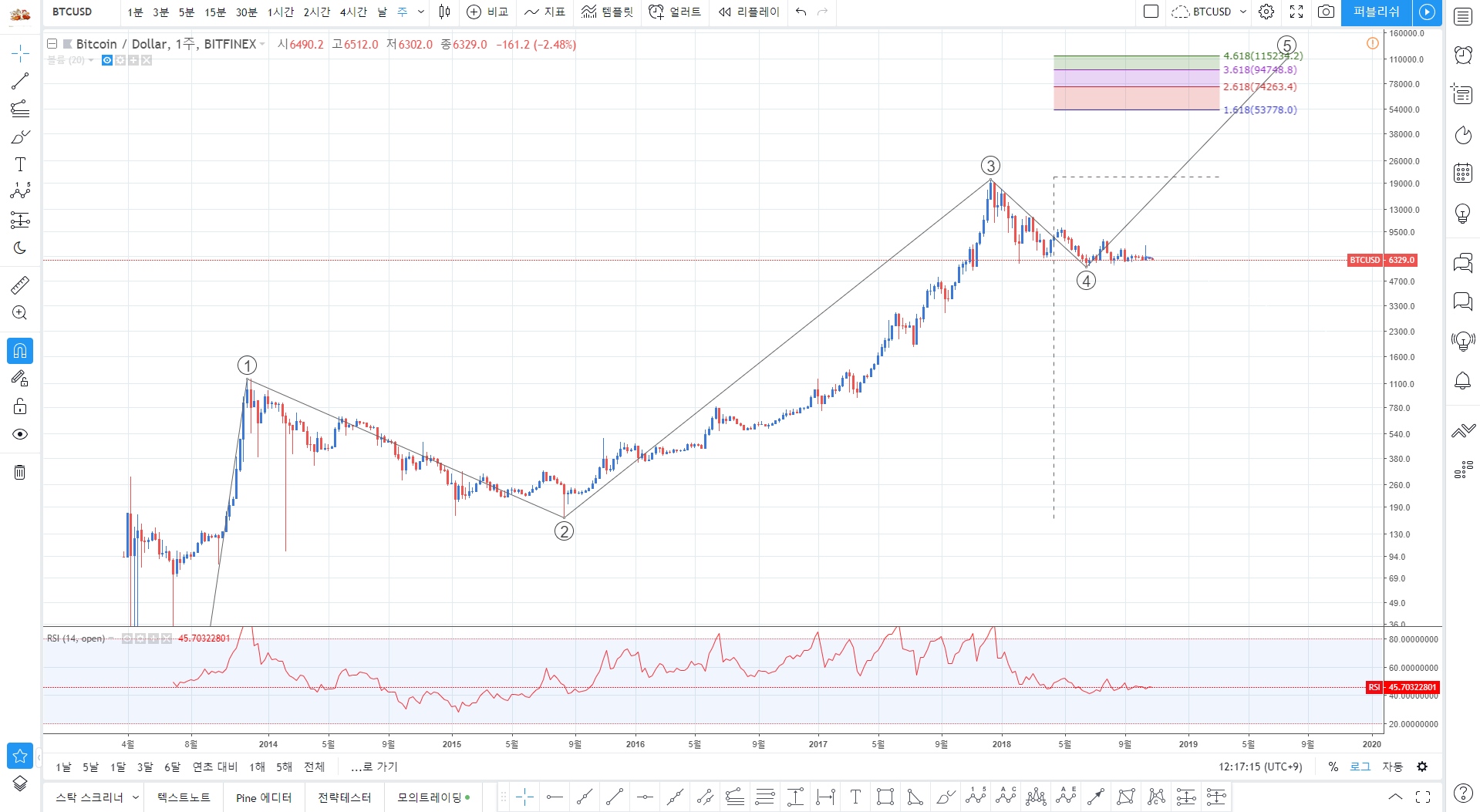Screen dimensions: 1480x812
Task: Open the ruler measure tool
Action: [20, 285]
